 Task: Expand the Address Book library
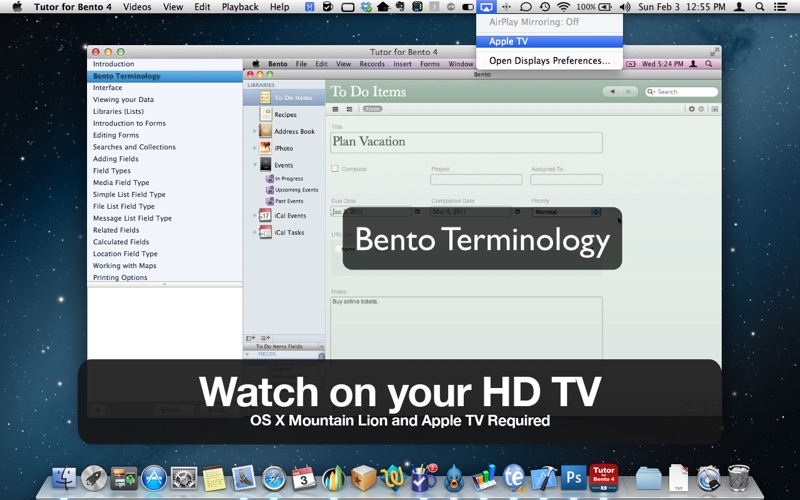255,131
